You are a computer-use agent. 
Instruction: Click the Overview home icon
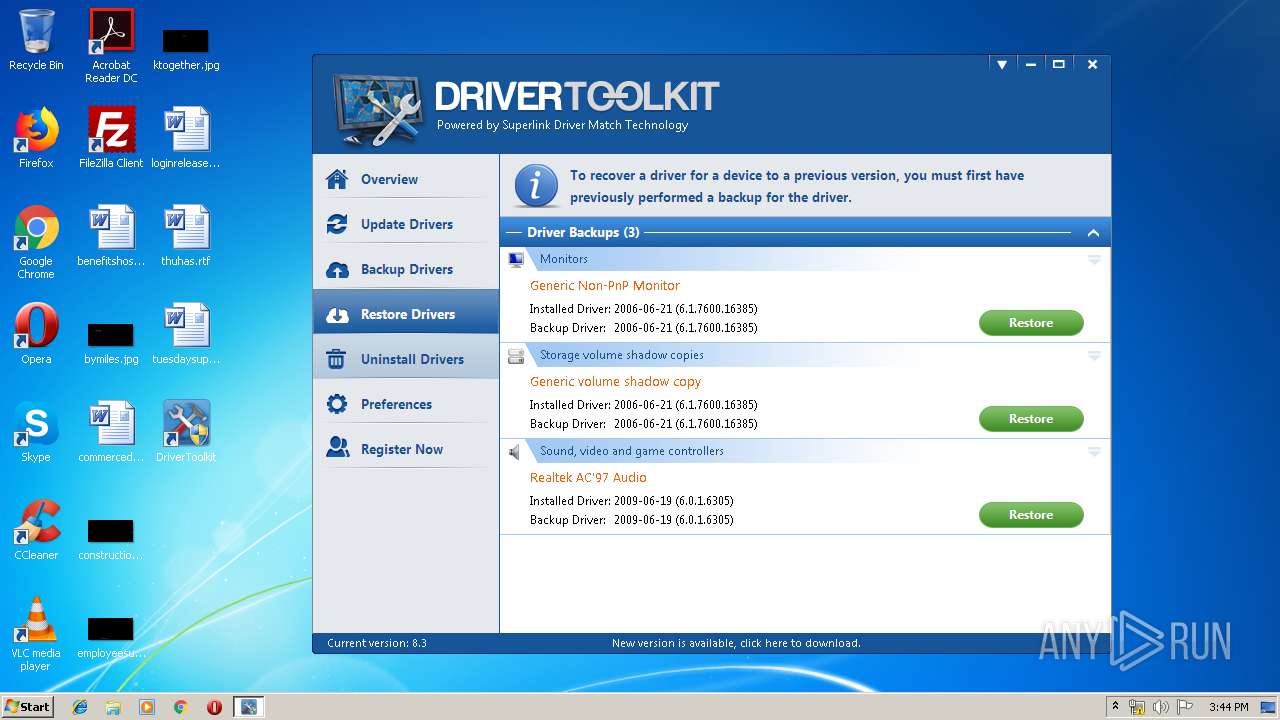[337, 179]
